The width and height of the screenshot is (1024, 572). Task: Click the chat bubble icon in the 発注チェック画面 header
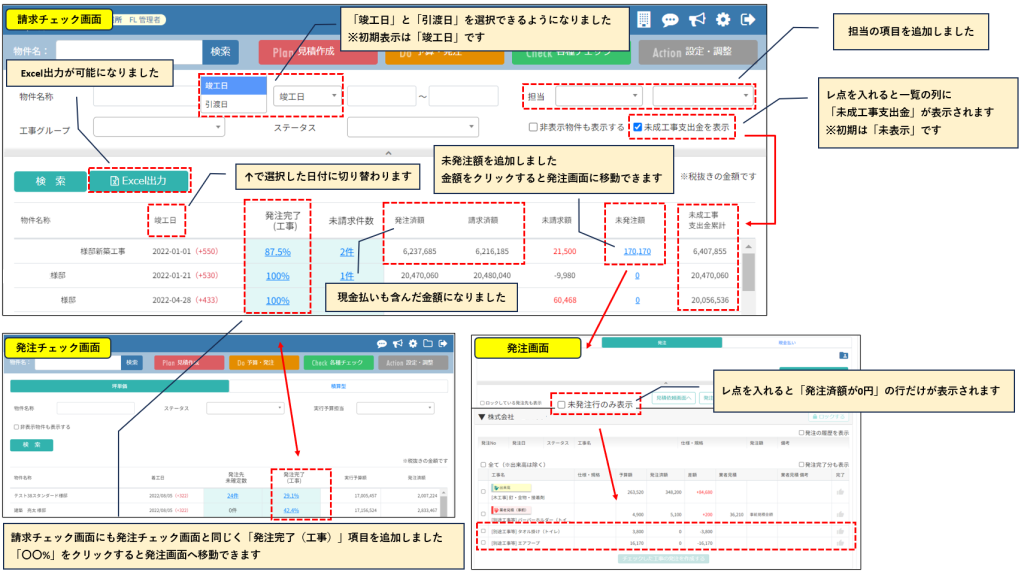click(382, 343)
